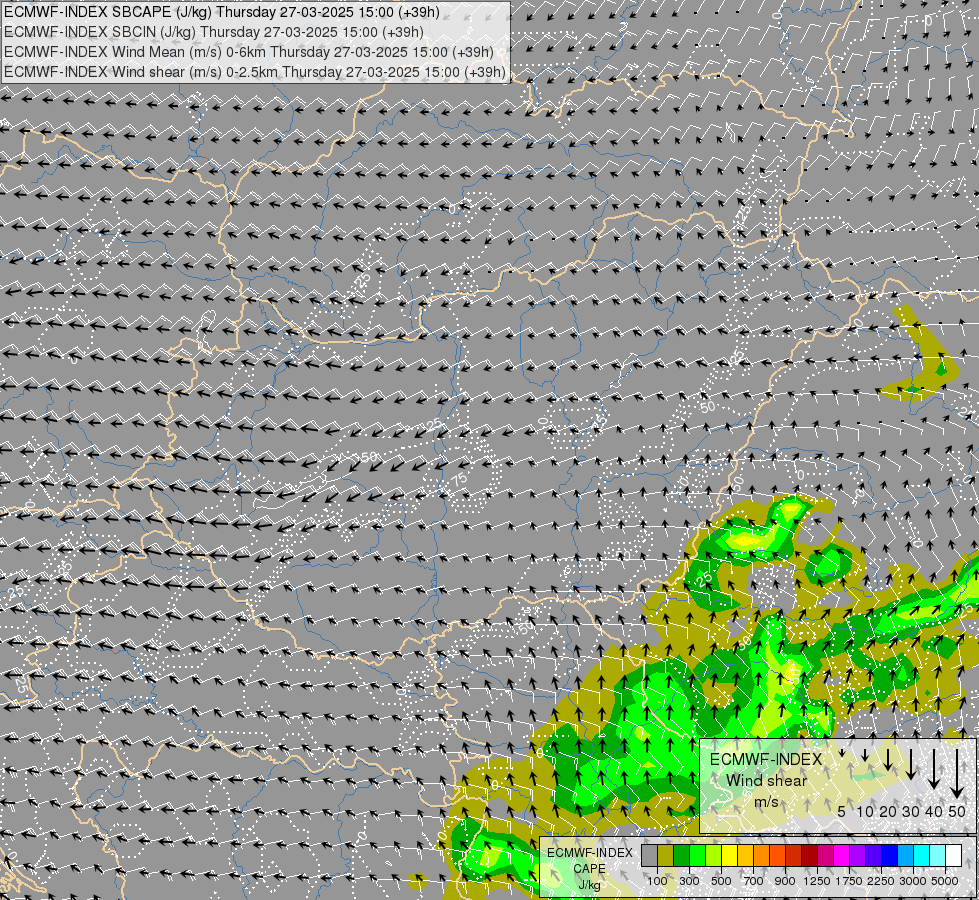
Task: Click the 100 label under CAPE scale
Action: (x=657, y=881)
